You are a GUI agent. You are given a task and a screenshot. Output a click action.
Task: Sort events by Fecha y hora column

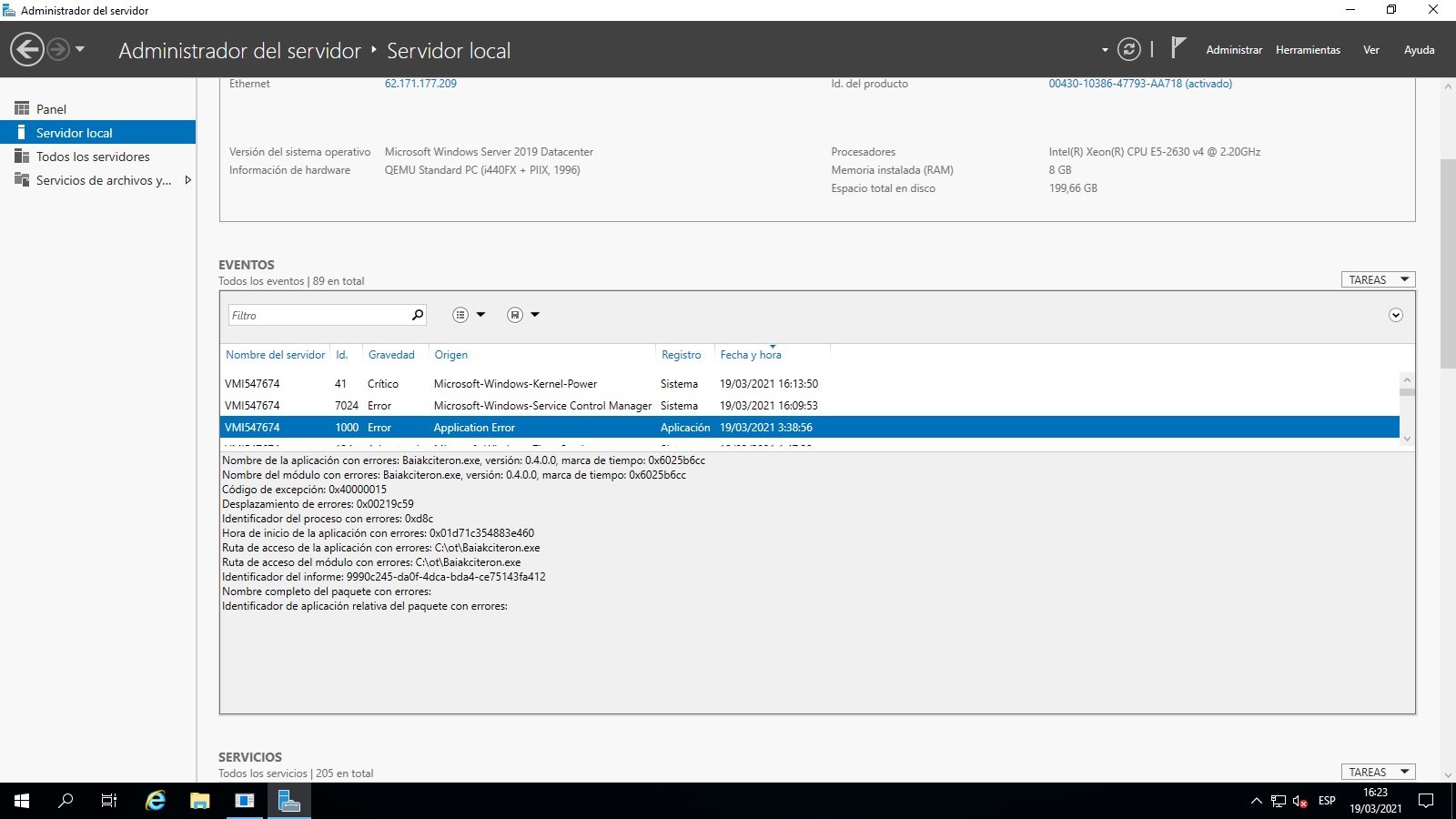pyautogui.click(x=751, y=355)
